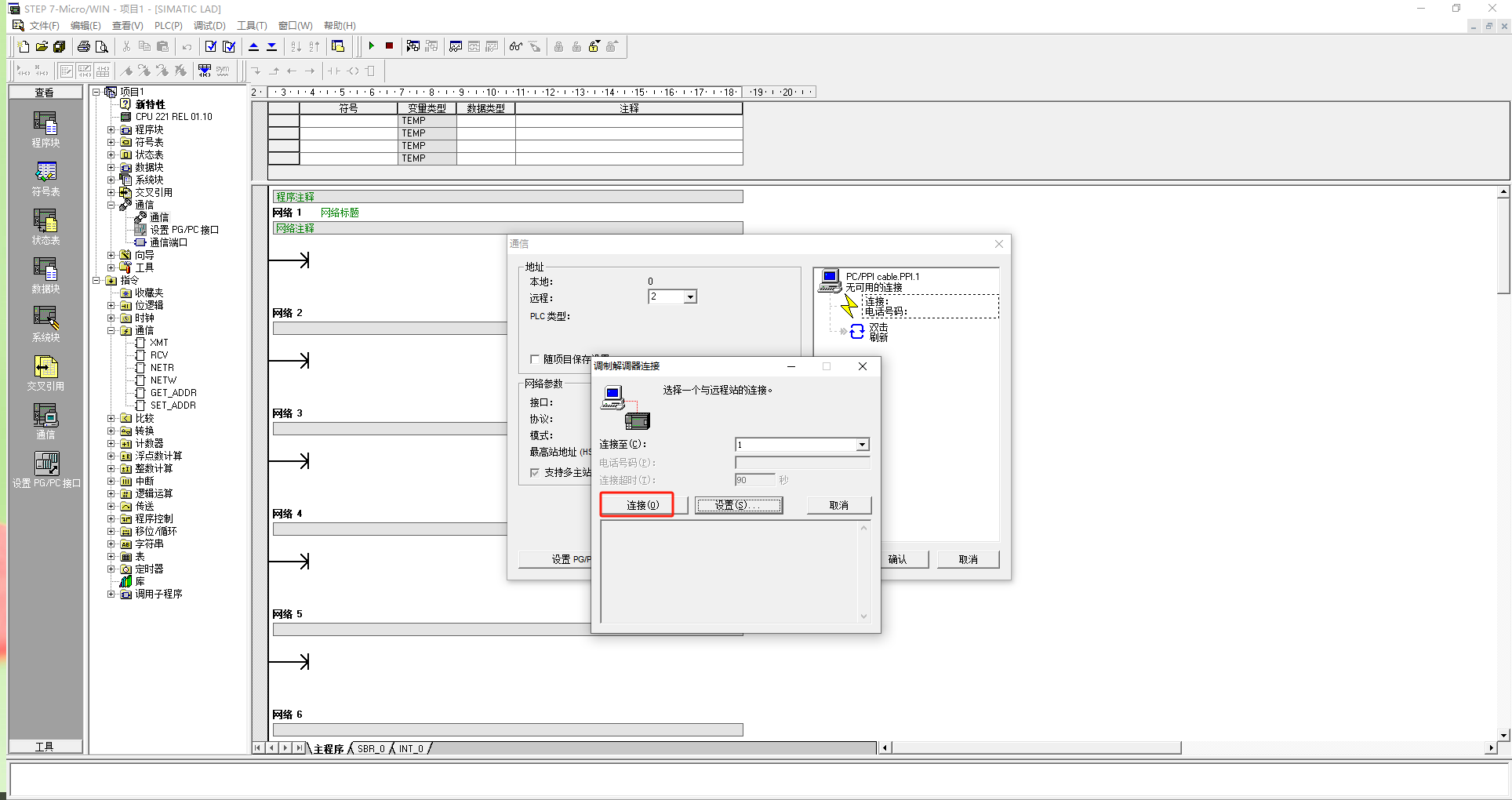Click the Print toolbar icon

pyautogui.click(x=84, y=46)
